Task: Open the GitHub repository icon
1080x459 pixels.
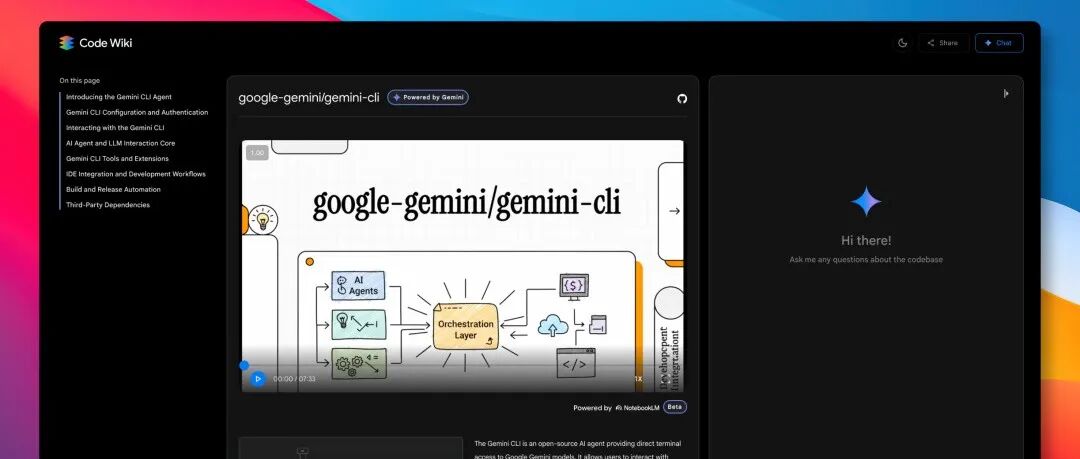Action: (682, 99)
